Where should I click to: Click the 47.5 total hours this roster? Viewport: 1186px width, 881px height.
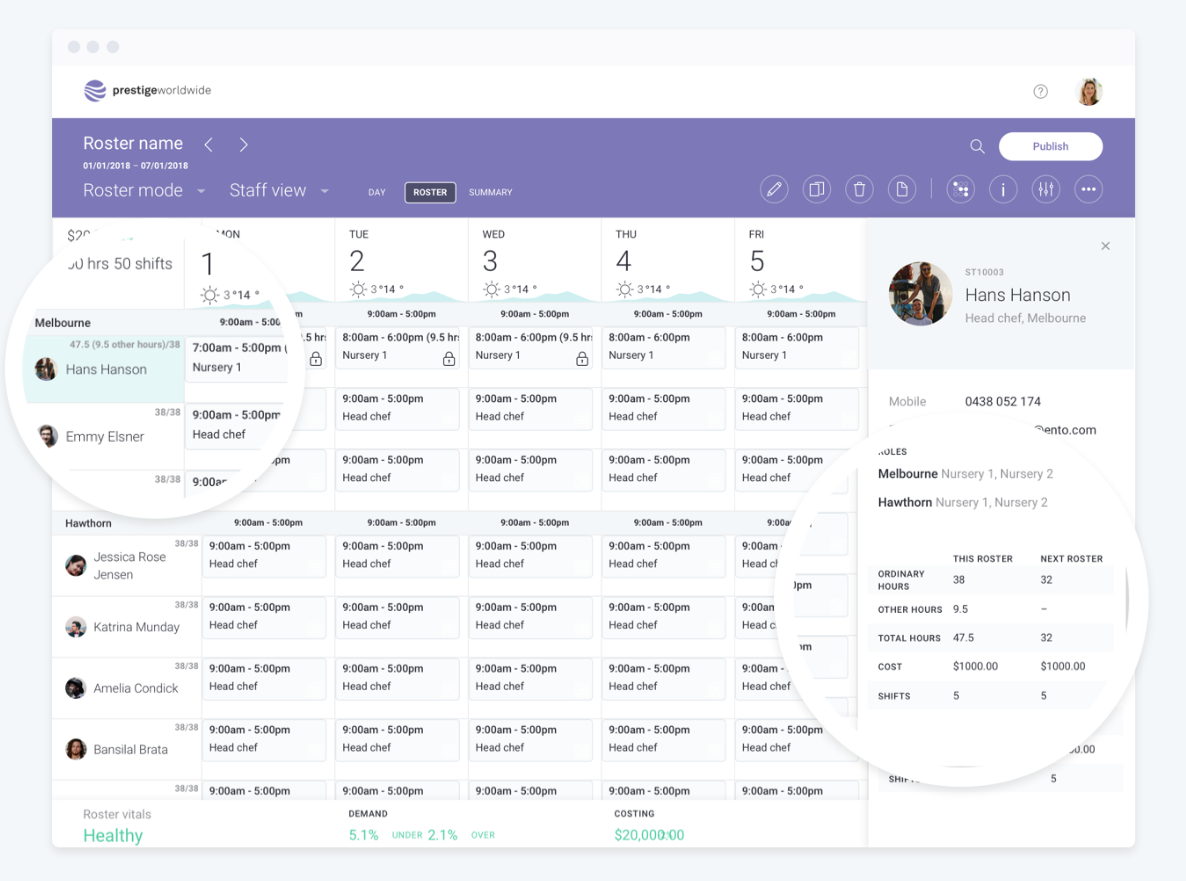963,637
